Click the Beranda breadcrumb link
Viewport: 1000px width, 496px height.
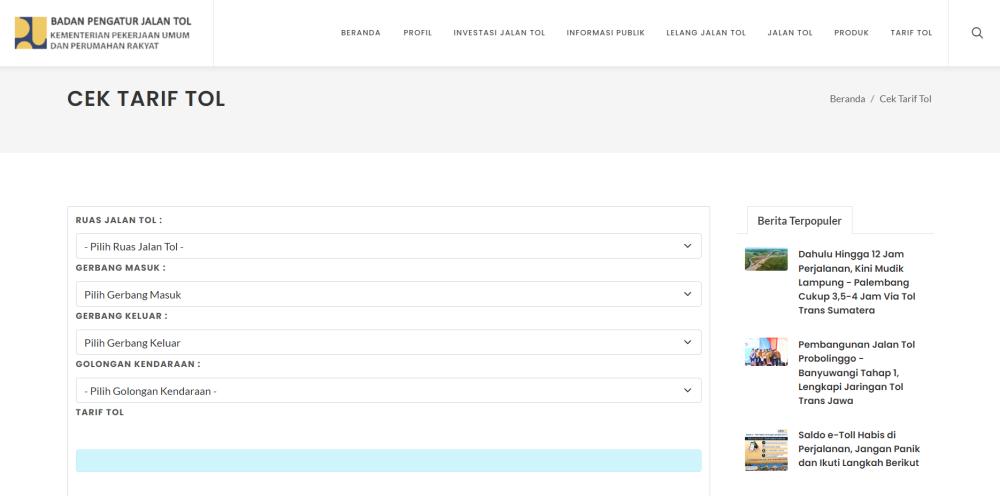(847, 99)
